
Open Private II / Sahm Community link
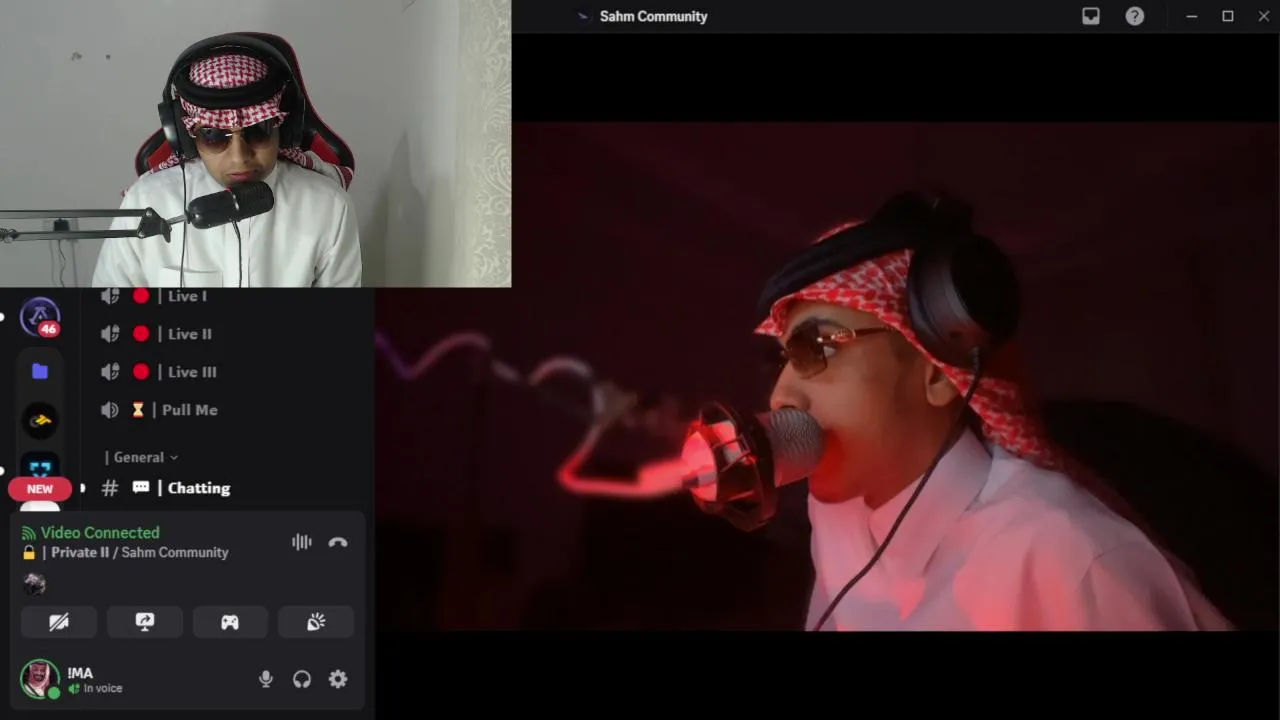coord(140,552)
